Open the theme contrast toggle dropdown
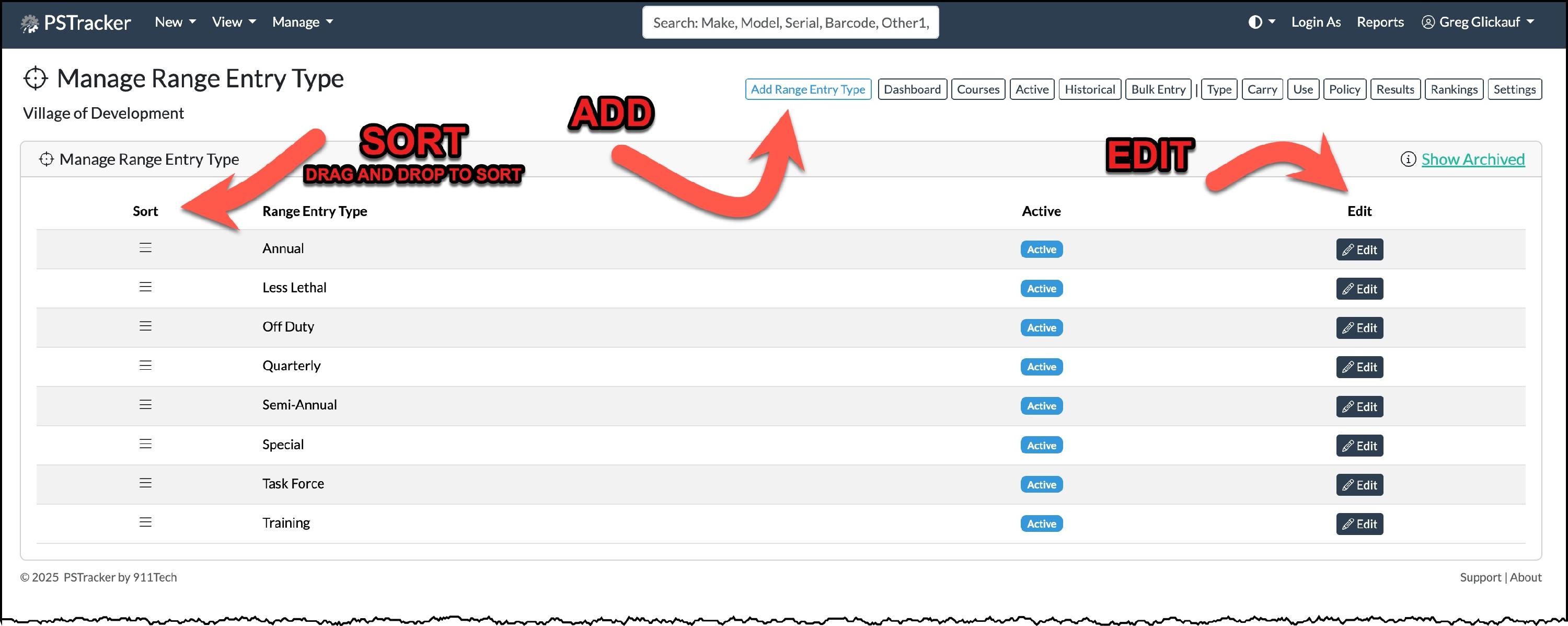Screen dimensions: 1568x626 coord(1261,22)
